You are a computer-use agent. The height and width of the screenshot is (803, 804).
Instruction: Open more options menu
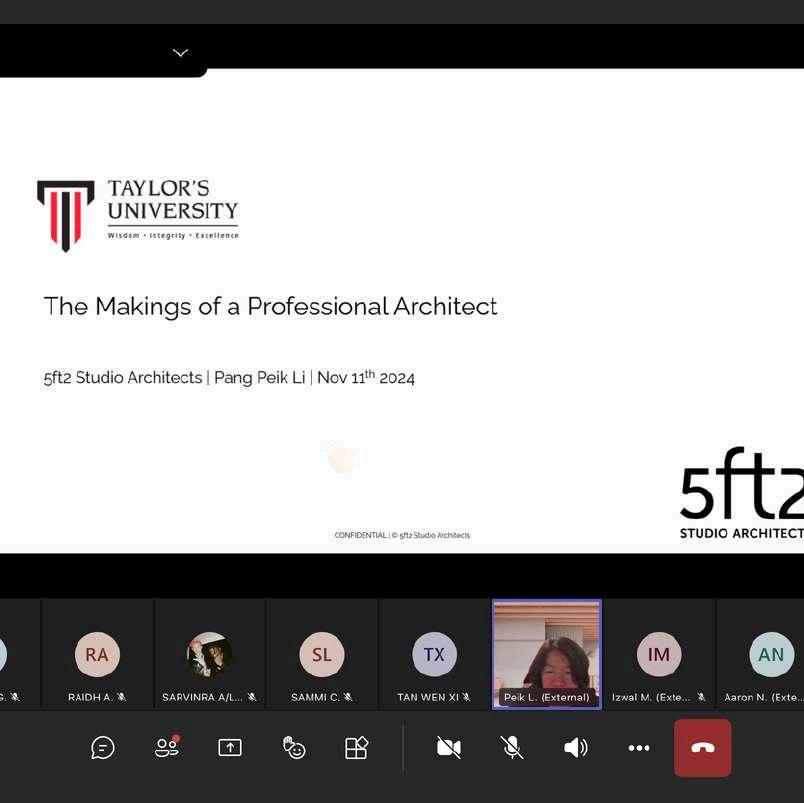639,748
